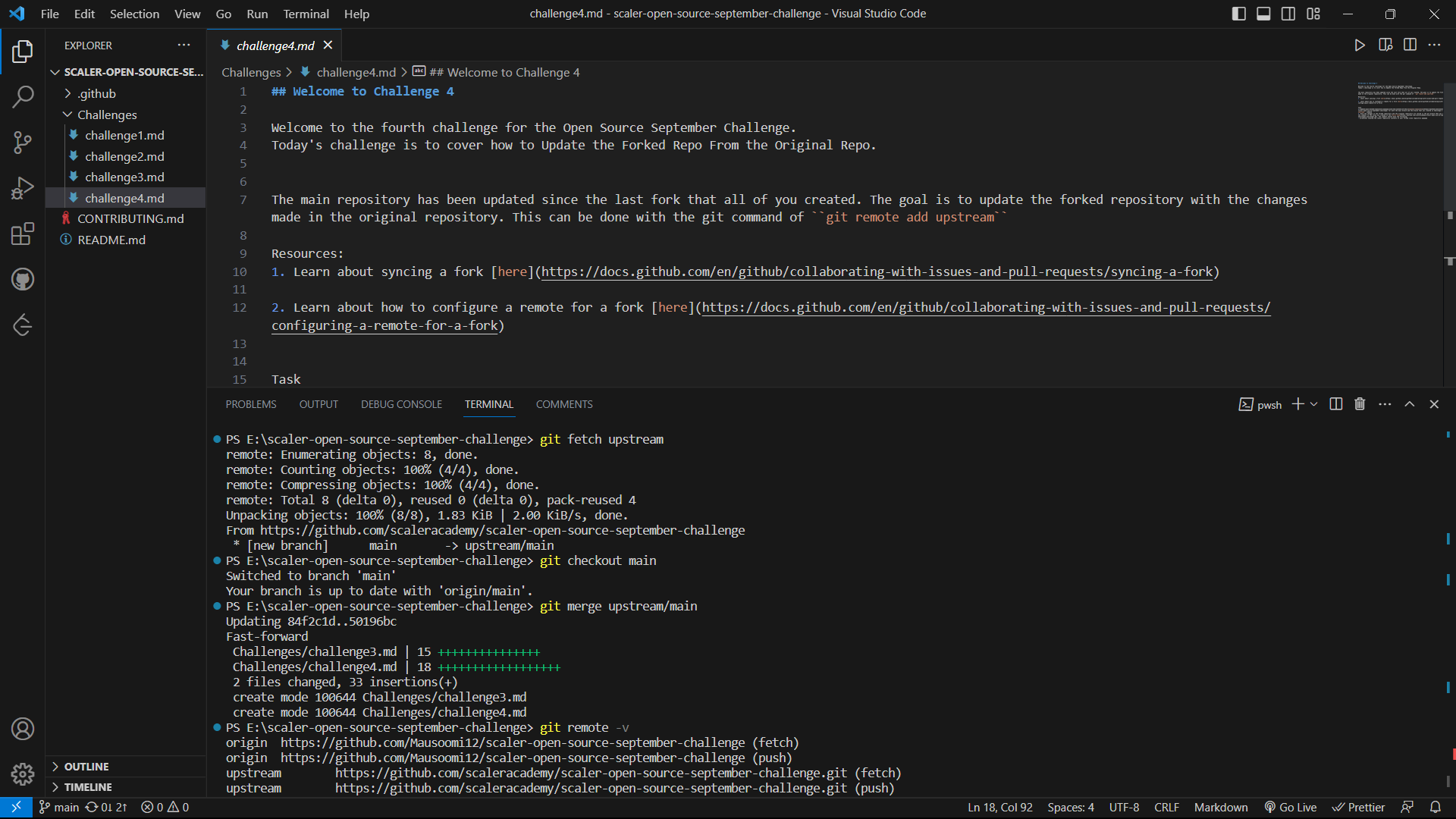1456x819 pixels.
Task: Toggle the primary side bar
Action: pos(1238,14)
